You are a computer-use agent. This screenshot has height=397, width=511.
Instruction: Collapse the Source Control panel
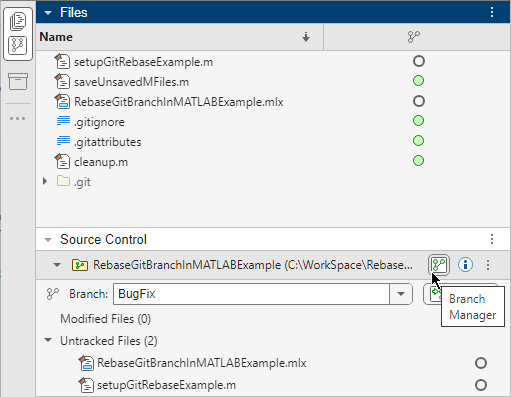[48, 240]
